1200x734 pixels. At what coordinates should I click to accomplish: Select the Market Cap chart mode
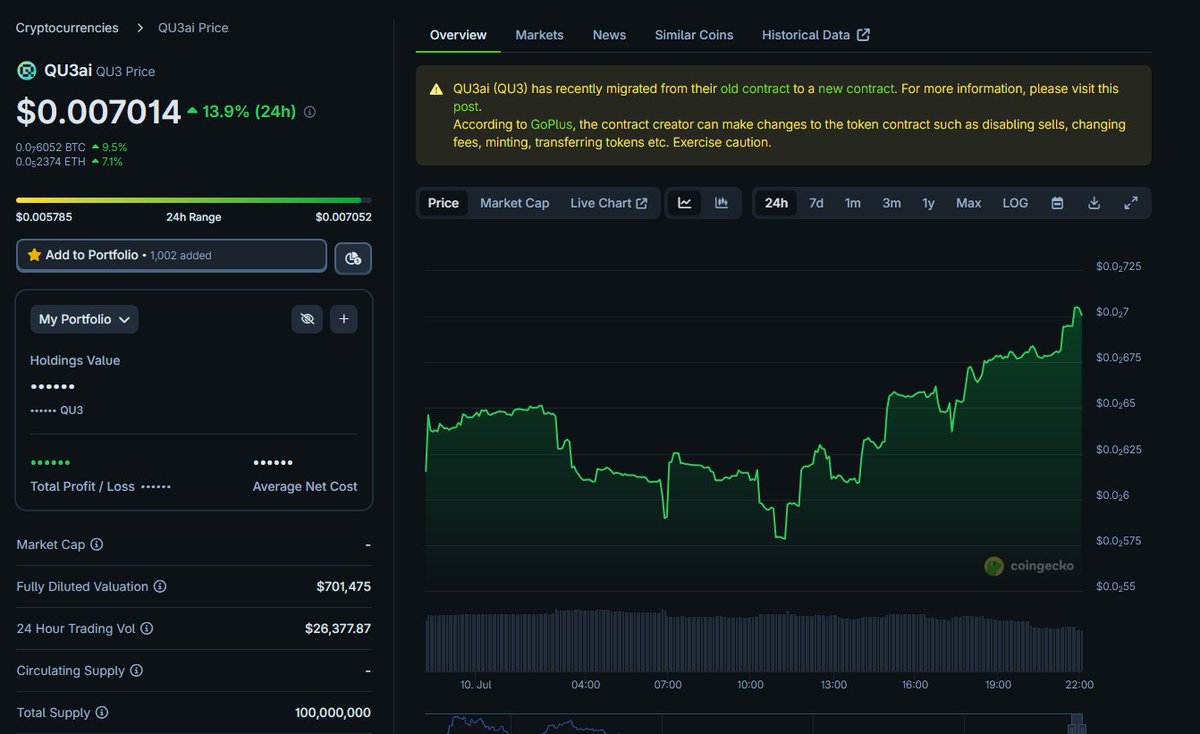point(514,203)
